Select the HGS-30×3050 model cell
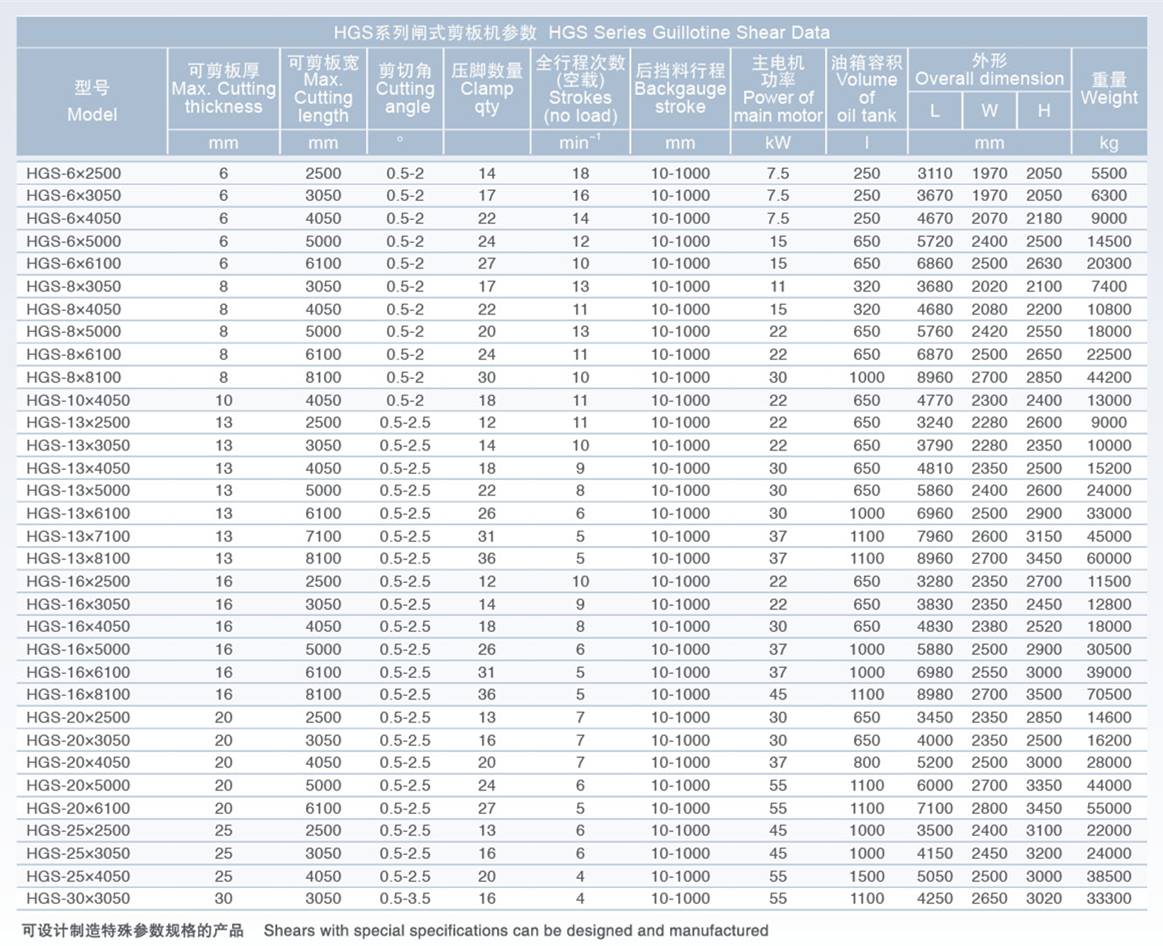The image size is (1163, 946). pyautogui.click(x=78, y=898)
